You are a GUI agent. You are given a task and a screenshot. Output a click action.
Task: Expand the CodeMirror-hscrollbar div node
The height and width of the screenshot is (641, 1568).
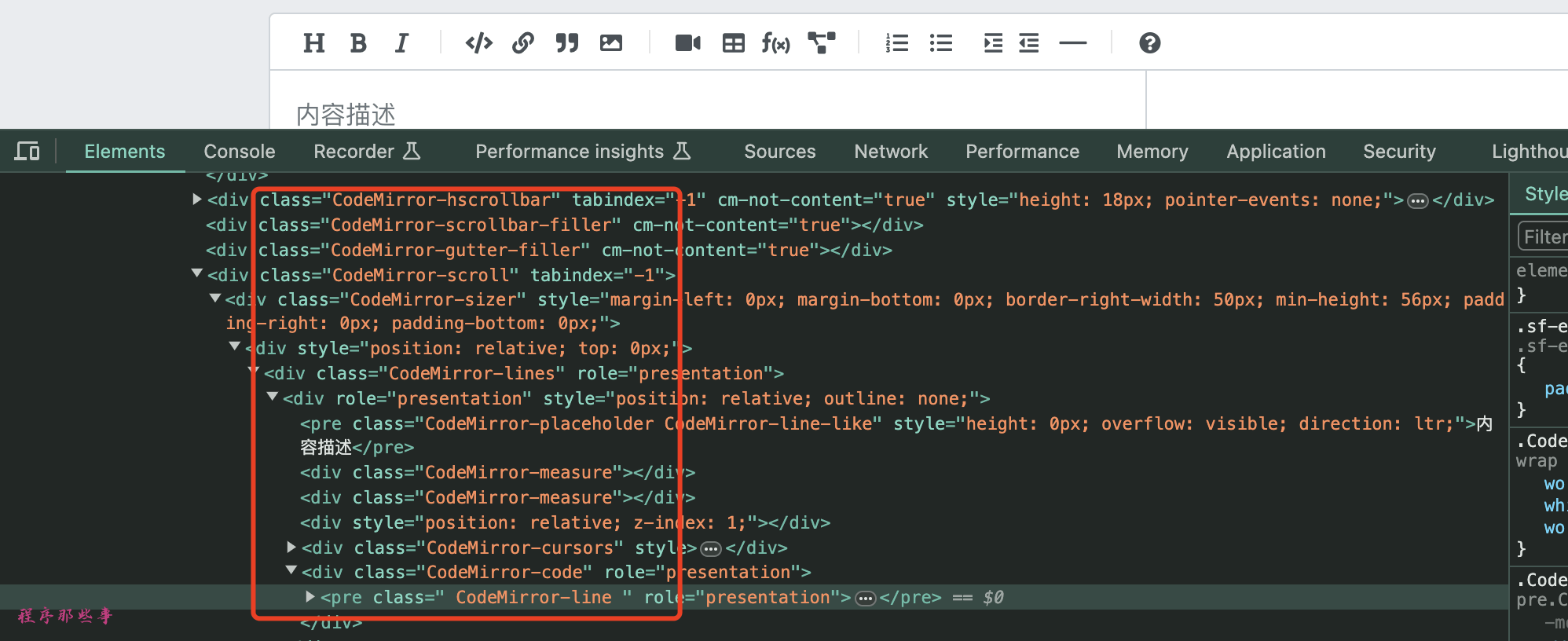coord(197,200)
